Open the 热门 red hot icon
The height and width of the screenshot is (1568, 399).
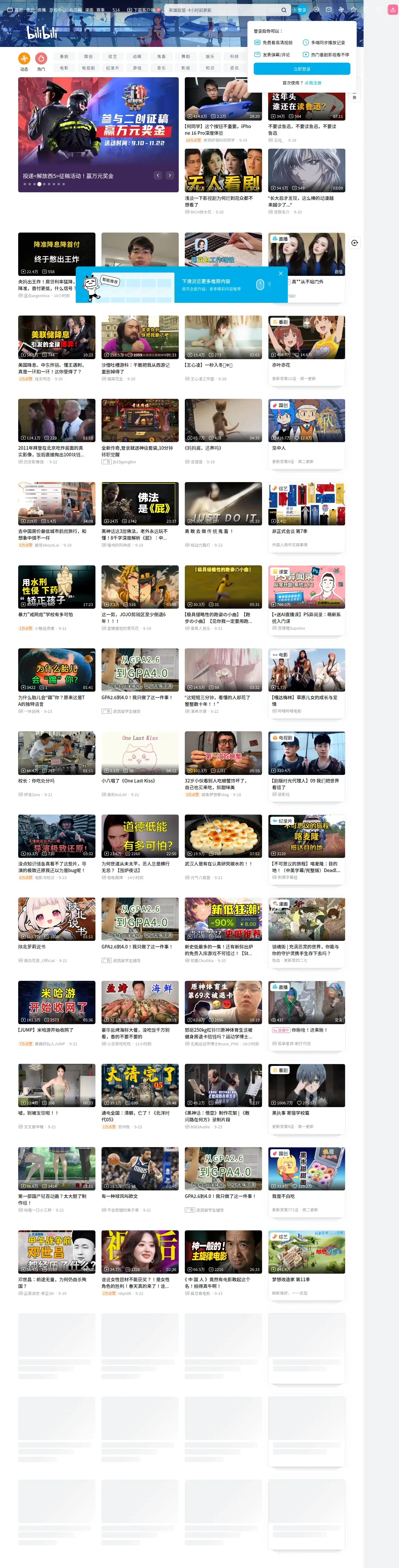(41, 58)
